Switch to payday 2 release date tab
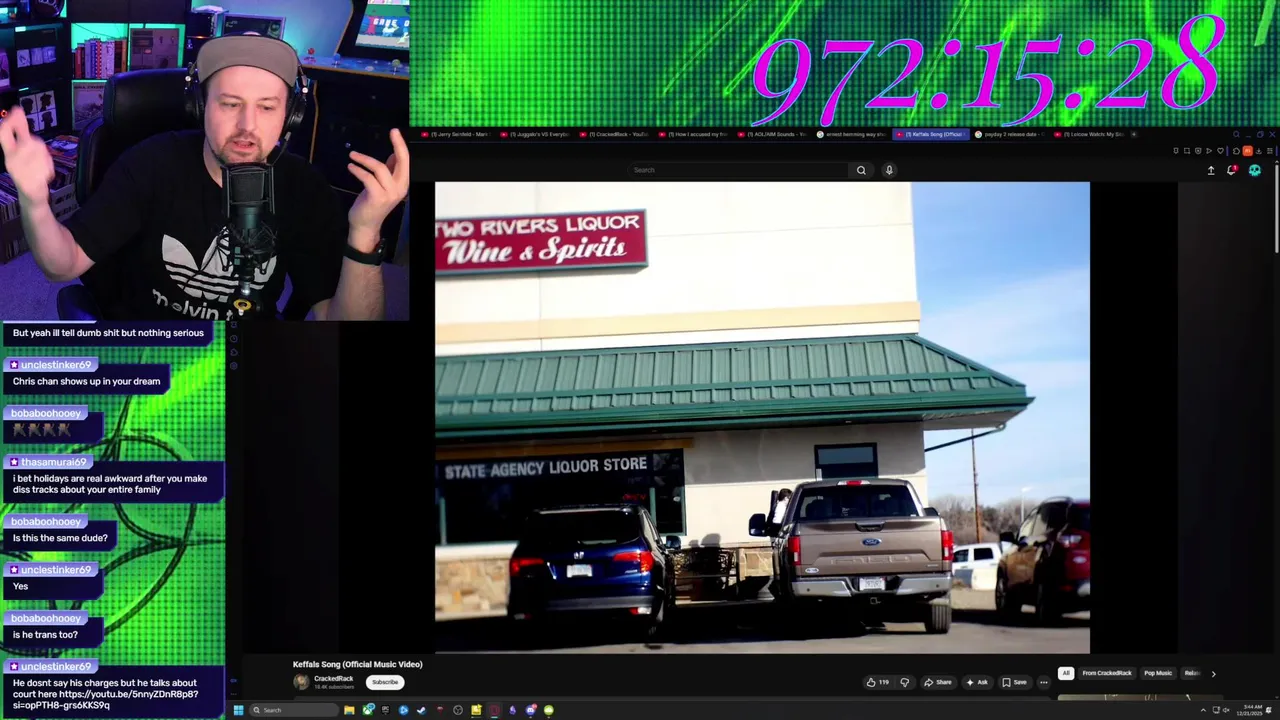Screen dimensions: 1280x720 [x=1010, y=134]
